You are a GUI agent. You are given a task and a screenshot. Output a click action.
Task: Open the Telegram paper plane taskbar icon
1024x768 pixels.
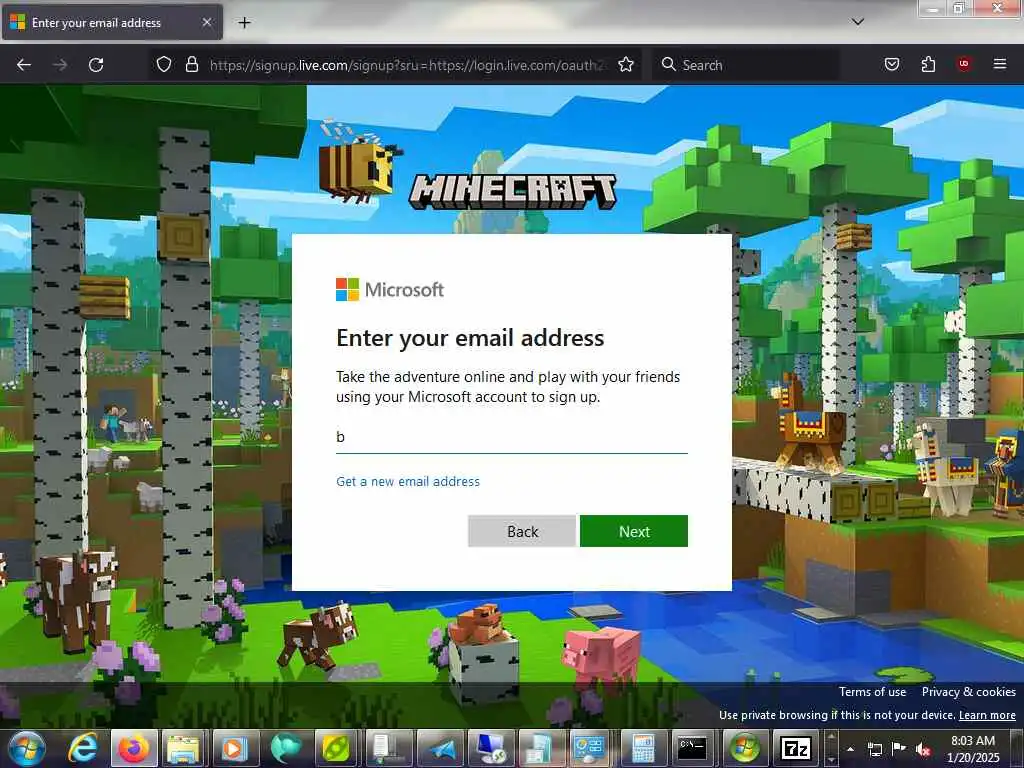click(x=442, y=748)
